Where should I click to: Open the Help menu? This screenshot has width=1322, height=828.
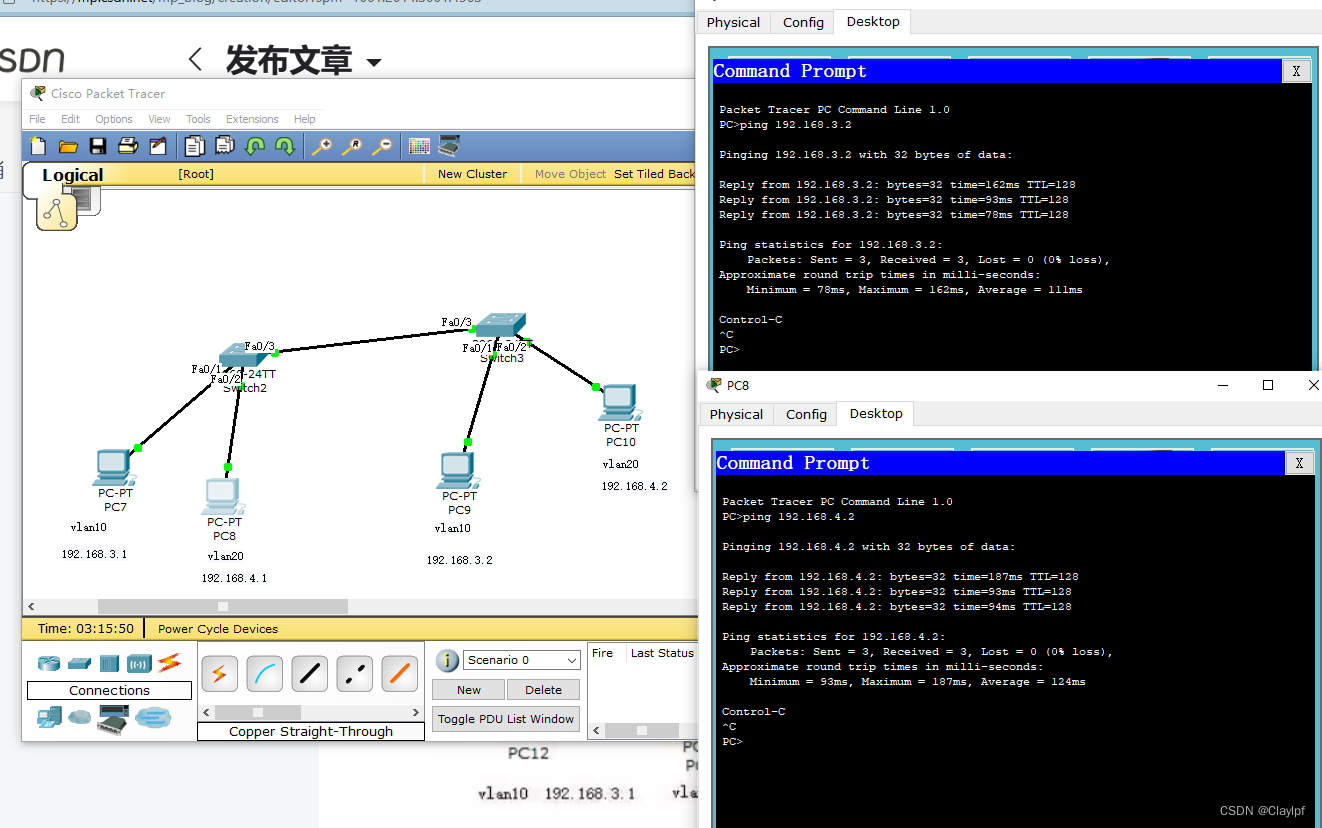pyautogui.click(x=305, y=119)
